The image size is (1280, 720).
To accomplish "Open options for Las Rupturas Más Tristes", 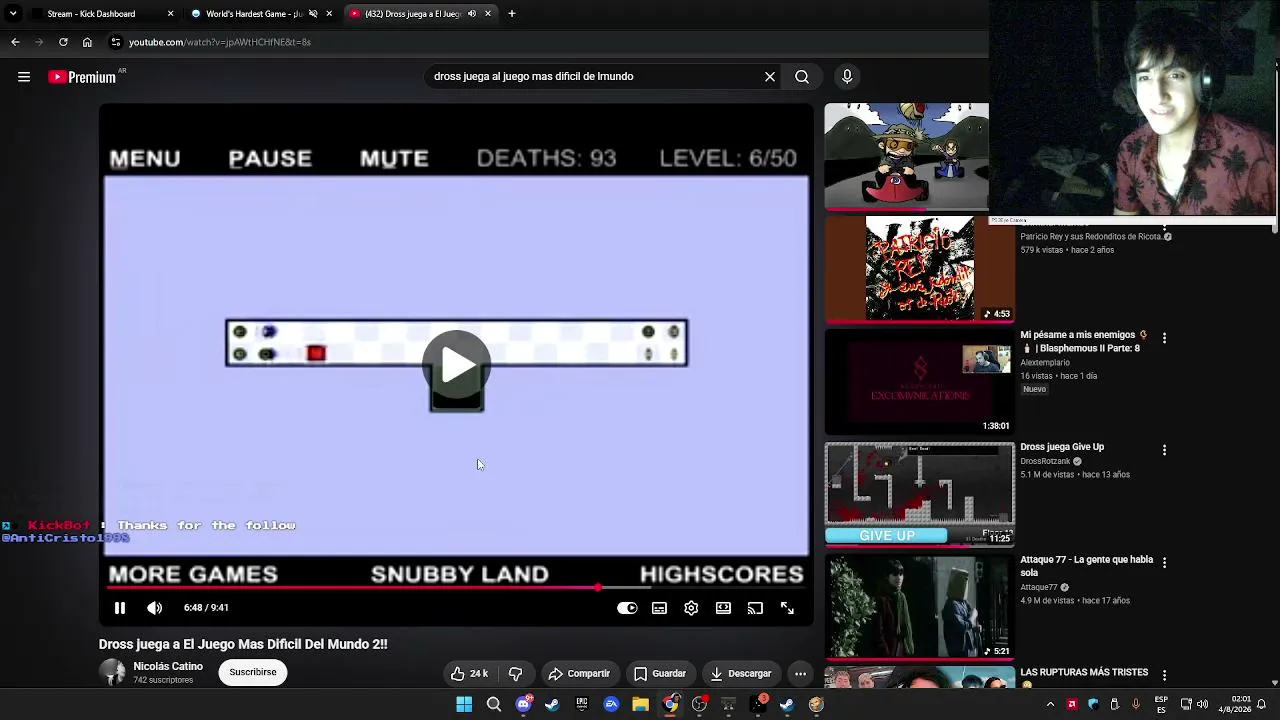I will click(x=1164, y=675).
